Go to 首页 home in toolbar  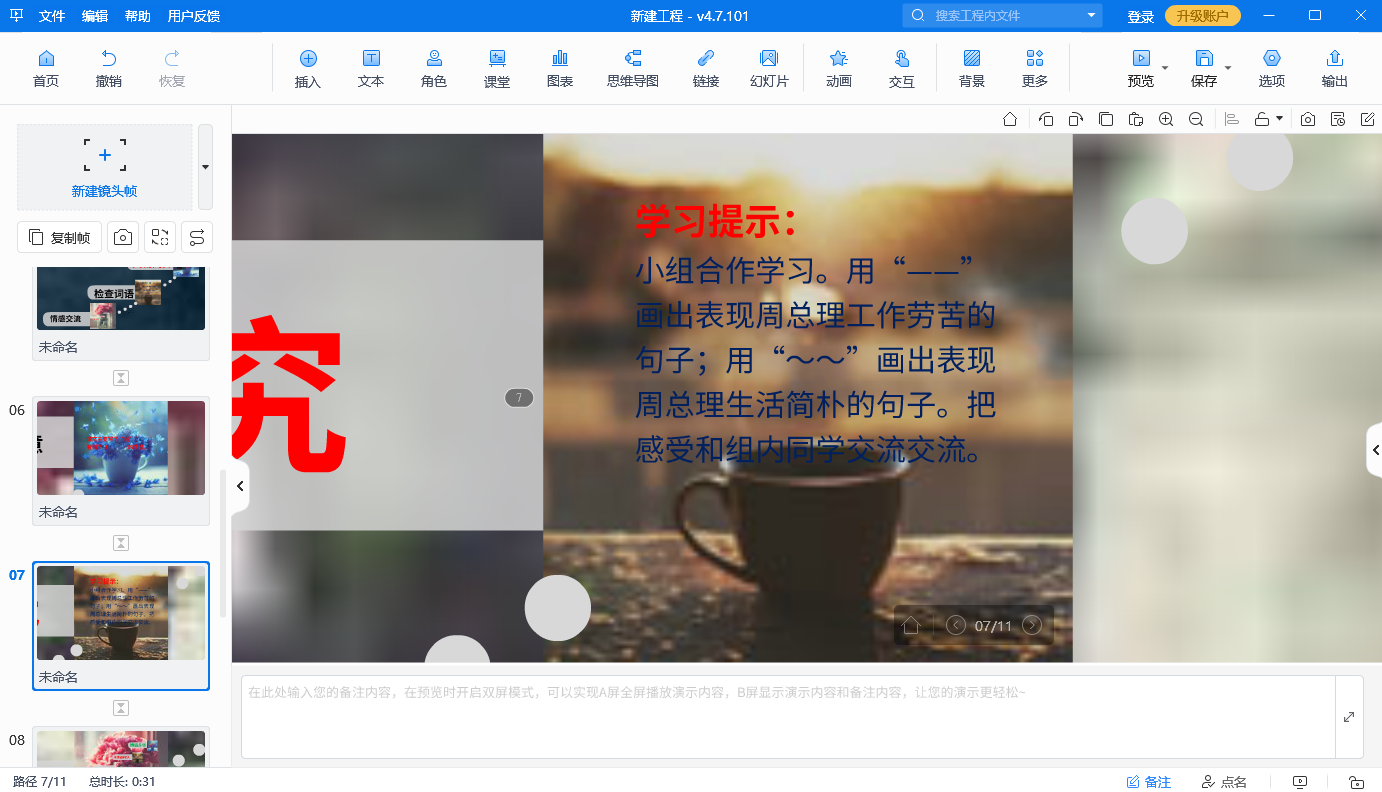[x=46, y=68]
